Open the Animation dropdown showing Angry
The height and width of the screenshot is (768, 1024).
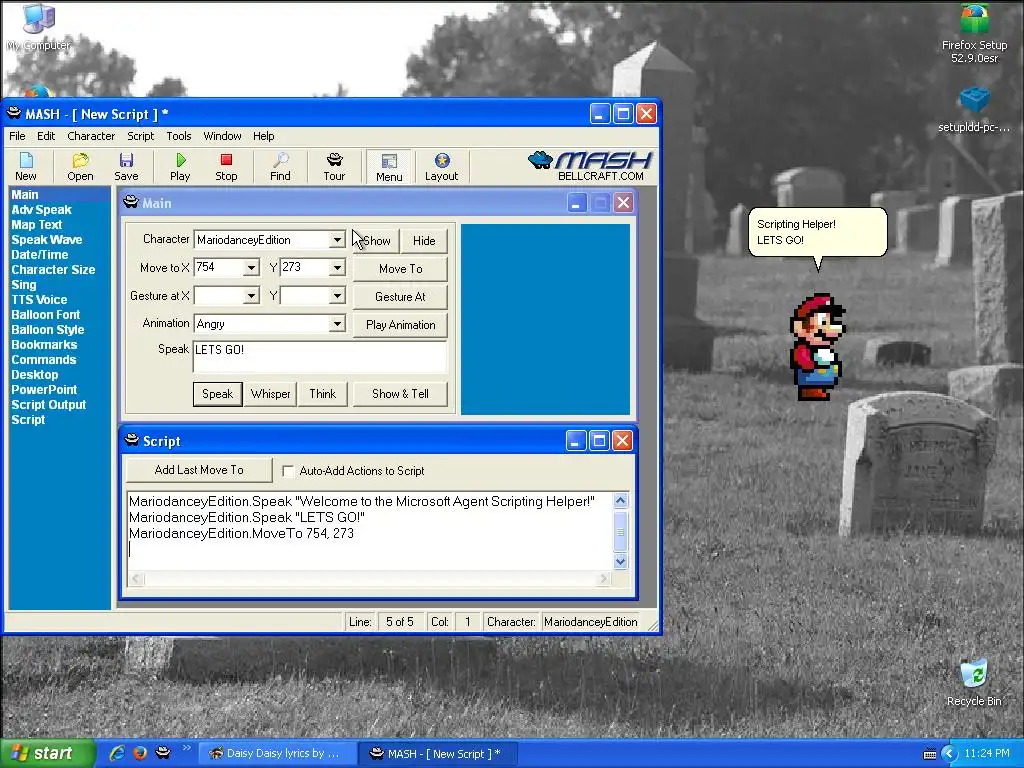coord(336,324)
